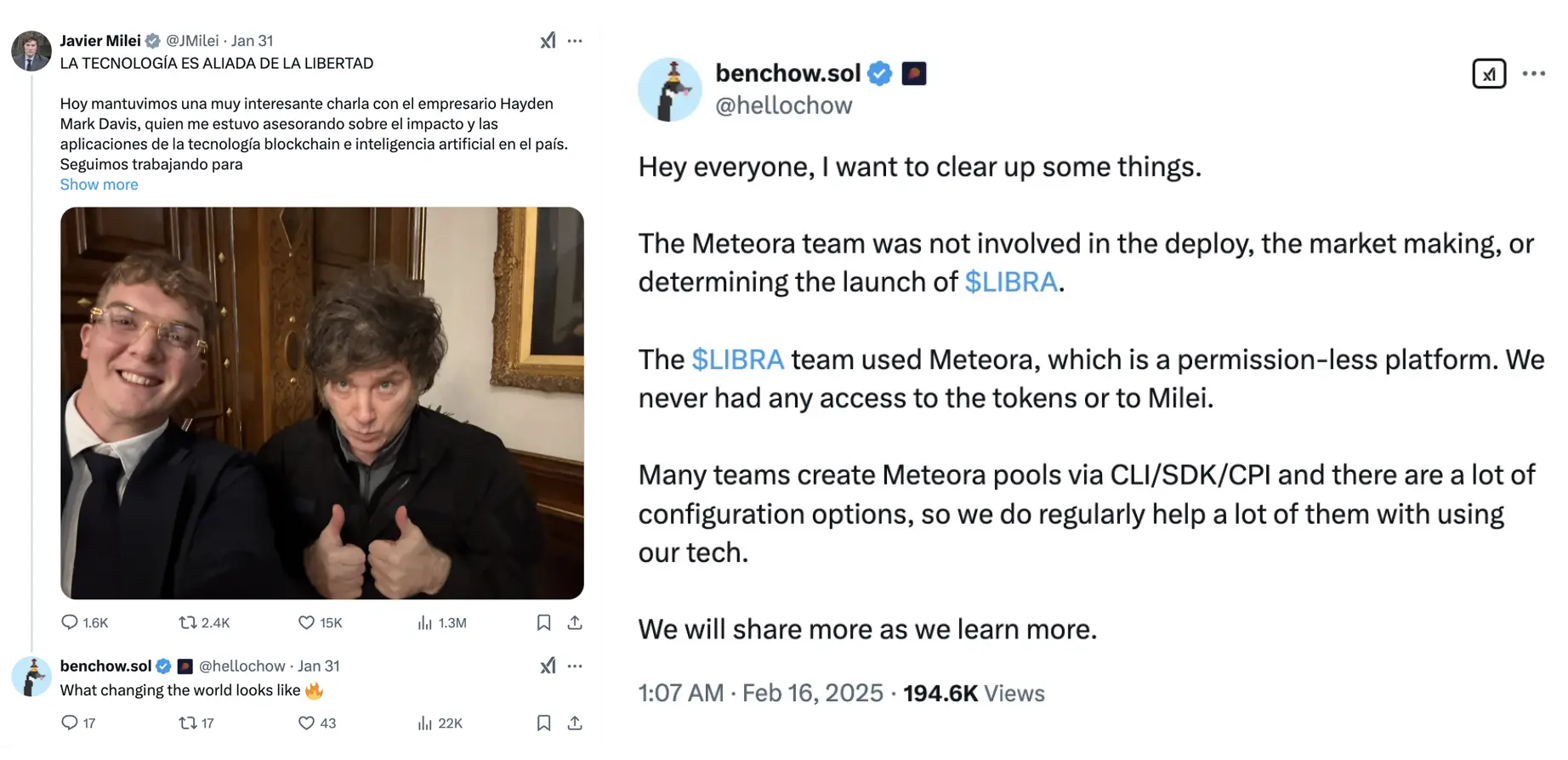Open the selfie photo in Milei's tweet
The height and width of the screenshot is (760, 1568).
tap(321, 403)
